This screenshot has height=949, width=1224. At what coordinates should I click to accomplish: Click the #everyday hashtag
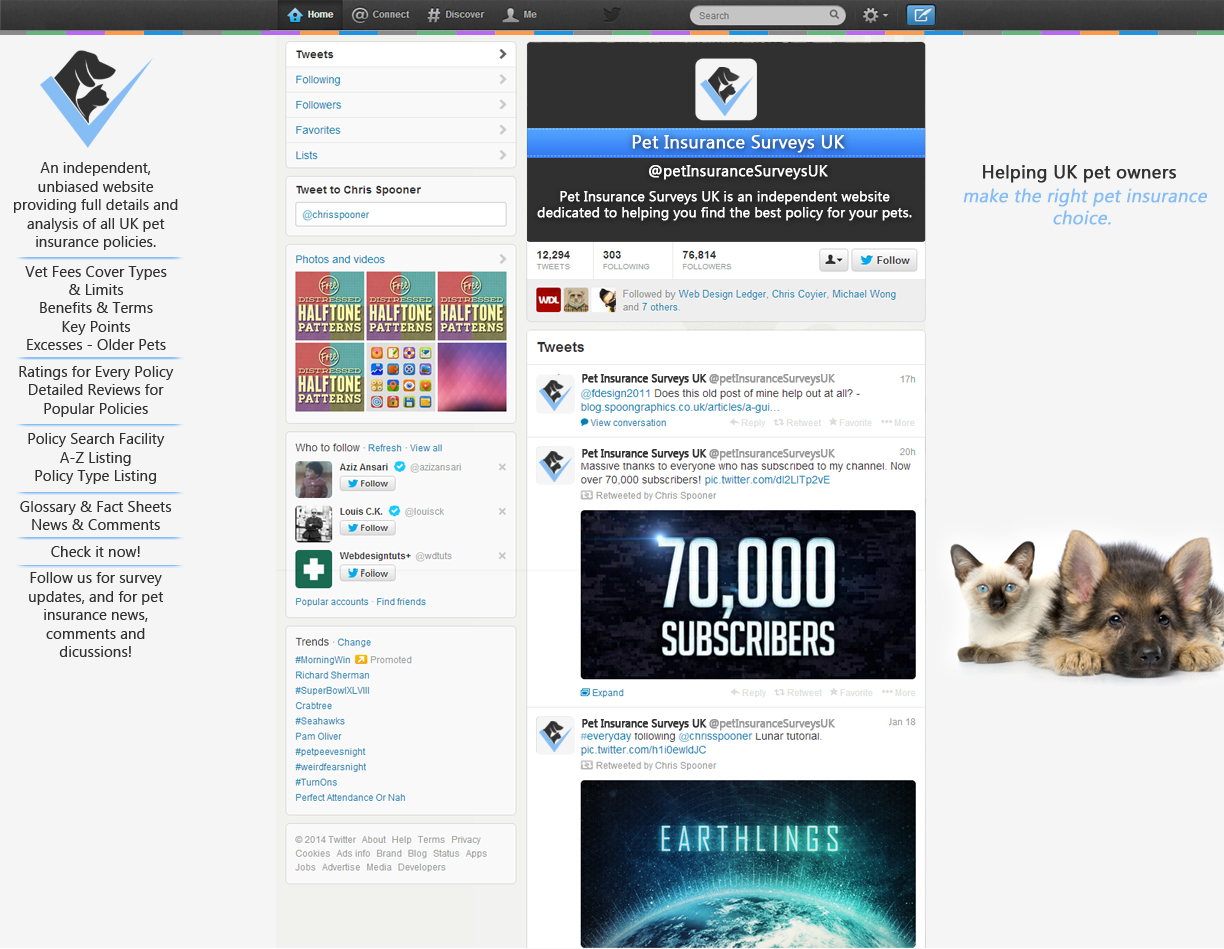click(x=605, y=736)
